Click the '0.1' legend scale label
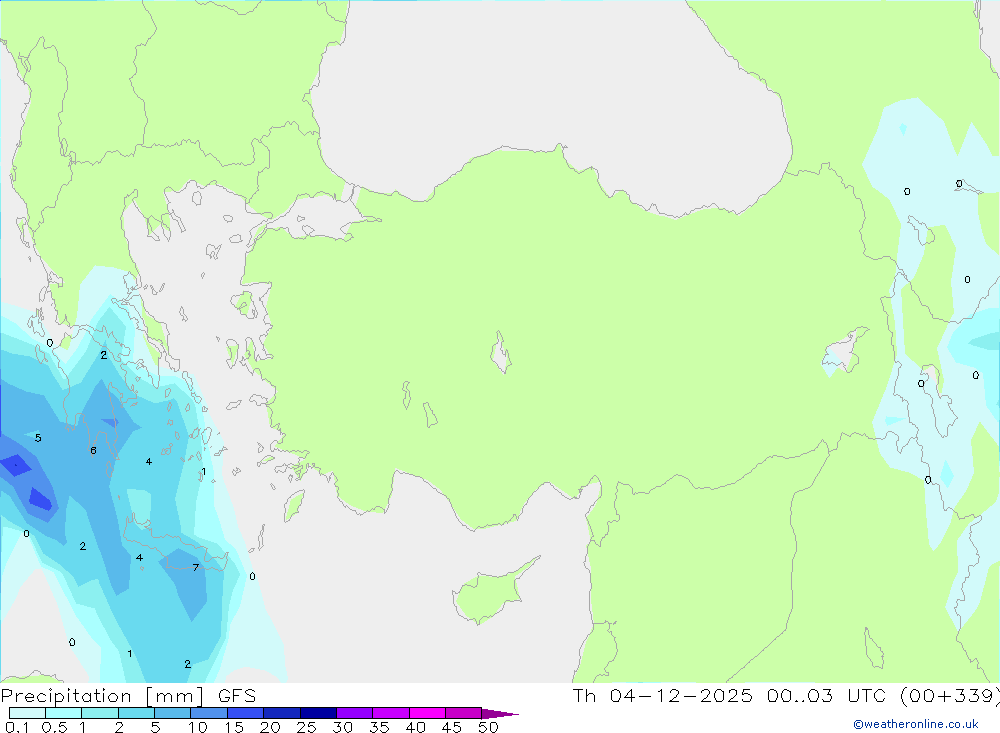Image resolution: width=1000 pixels, height=733 pixels. click(17, 727)
